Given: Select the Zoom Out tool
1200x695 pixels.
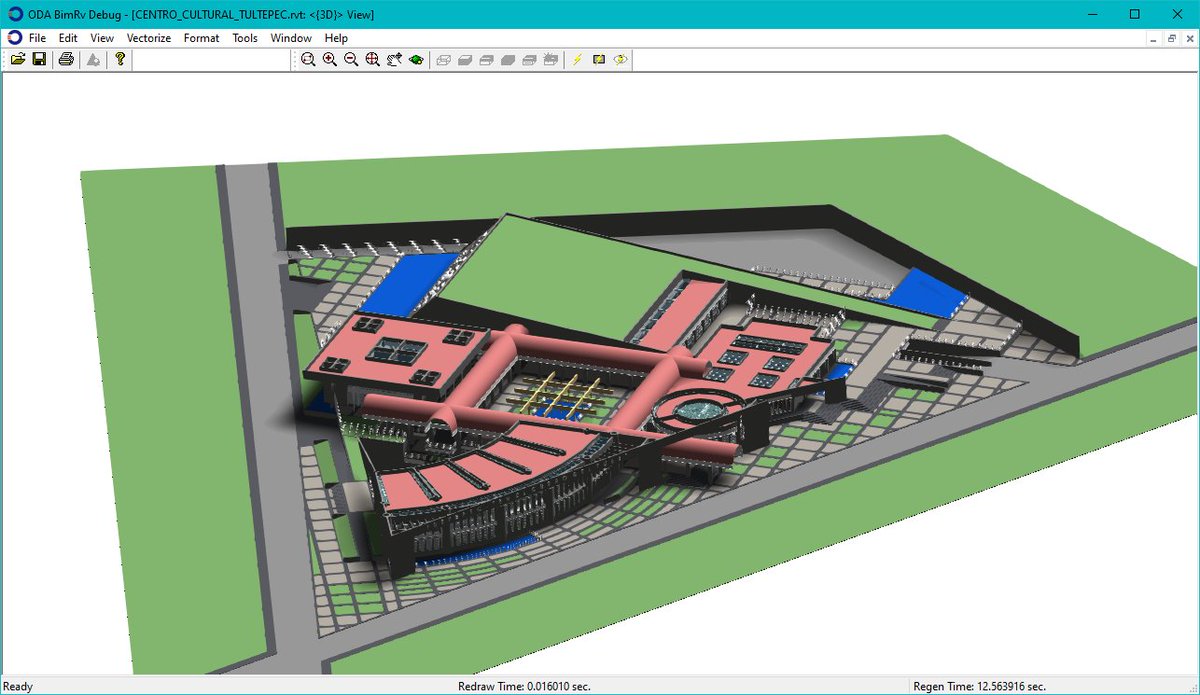Looking at the screenshot, I should (x=348, y=59).
